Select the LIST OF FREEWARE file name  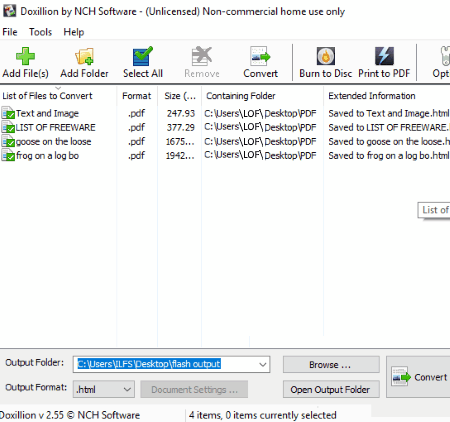coord(55,127)
